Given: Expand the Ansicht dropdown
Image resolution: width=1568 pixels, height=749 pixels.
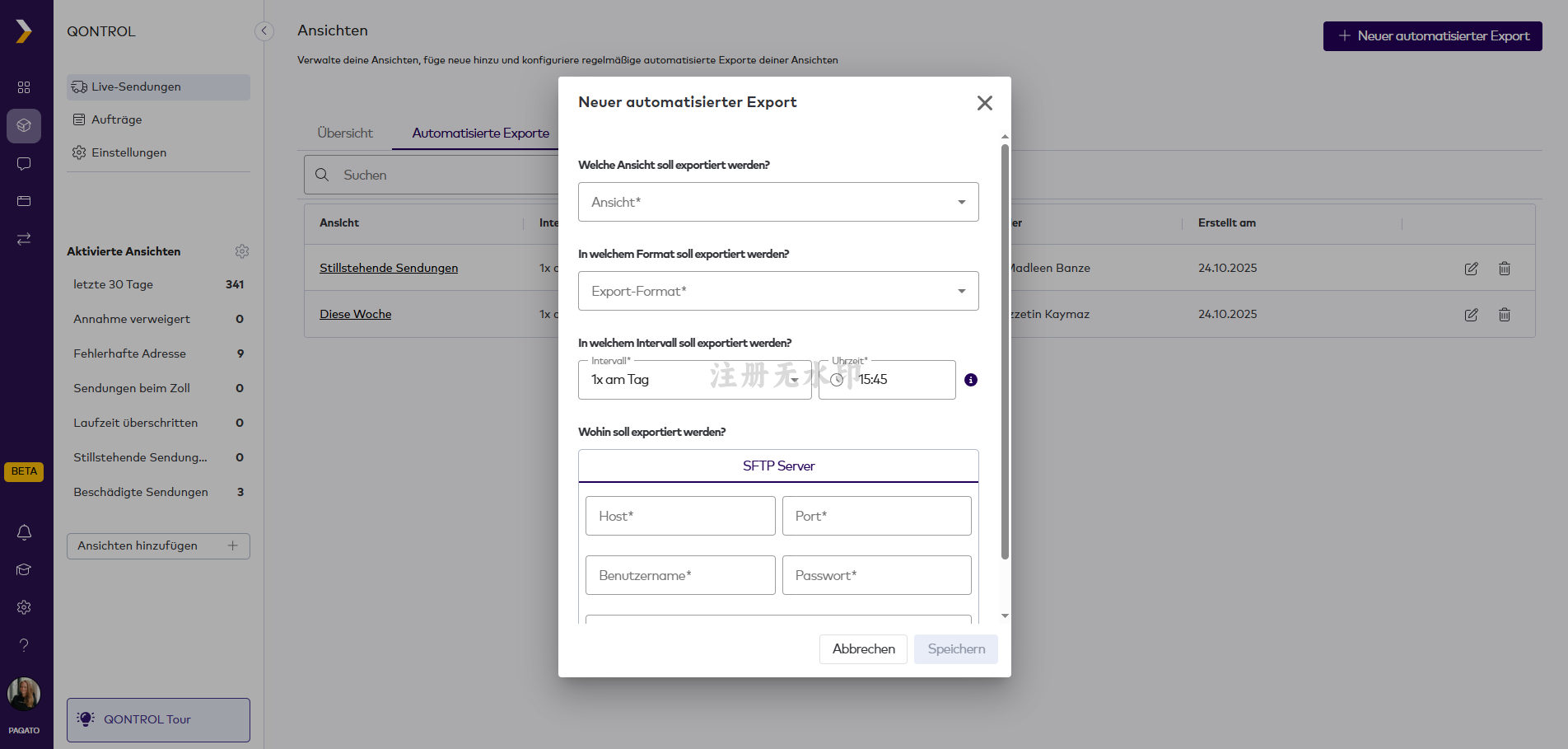Looking at the screenshot, I should tap(778, 202).
